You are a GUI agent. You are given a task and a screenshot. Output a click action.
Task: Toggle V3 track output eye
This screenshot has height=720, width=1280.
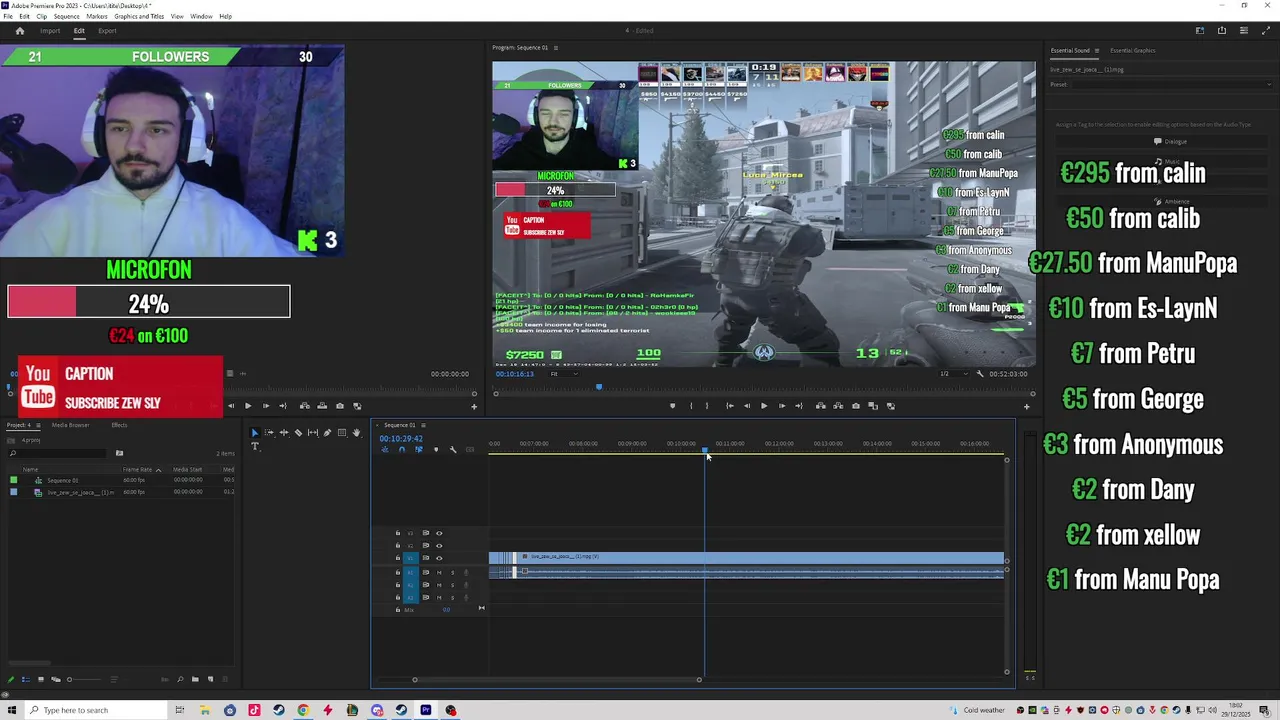tap(439, 533)
